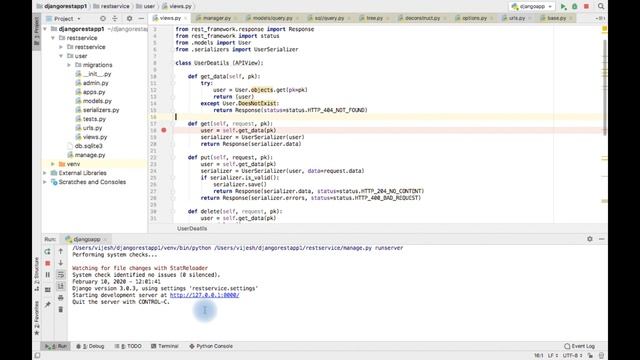Open the djangoapp run configuration dropdown

pyautogui.click(x=532, y=7)
